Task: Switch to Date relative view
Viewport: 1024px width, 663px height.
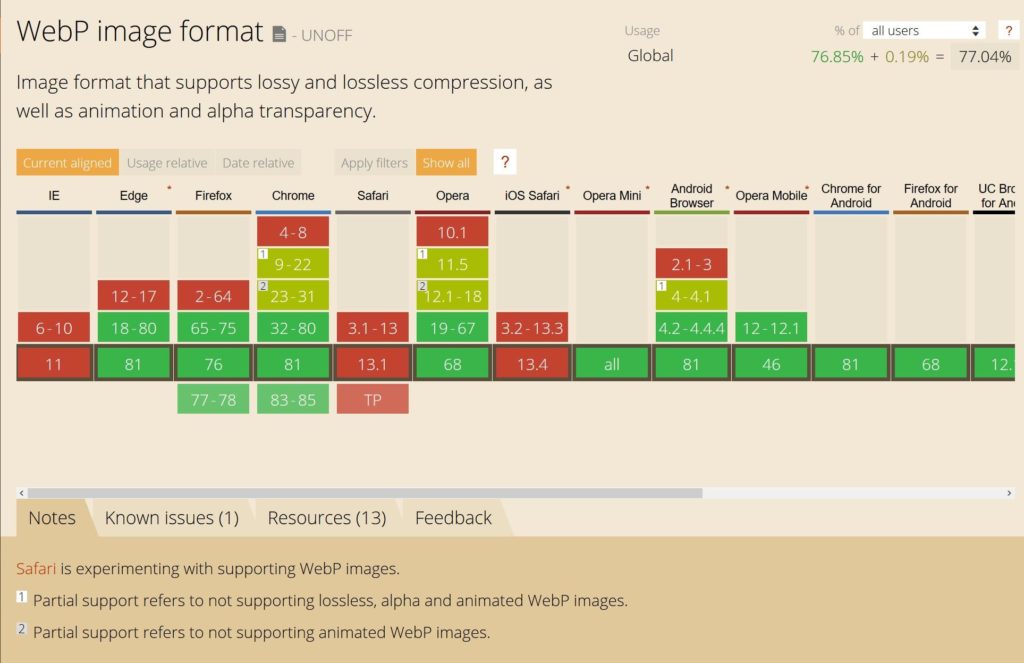Action: 258,163
